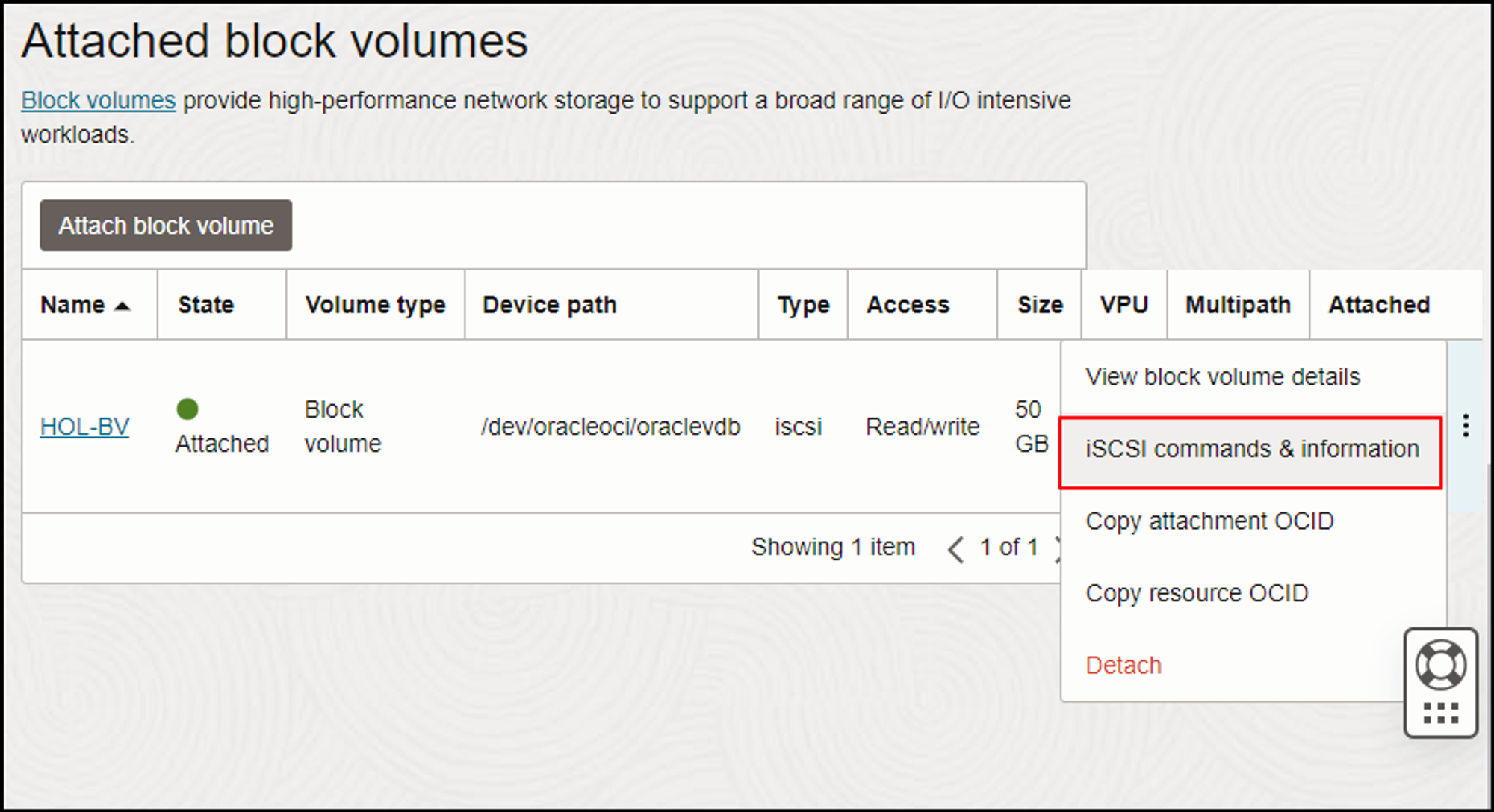Click the Name sort ascending arrow
This screenshot has height=812, width=1494.
coord(123,306)
